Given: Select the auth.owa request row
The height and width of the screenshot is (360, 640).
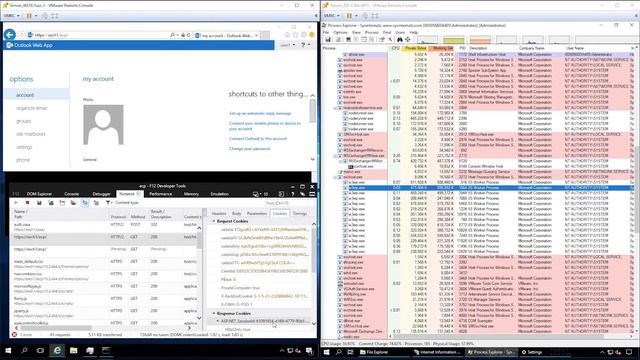Looking at the screenshot, I should coord(104,227).
